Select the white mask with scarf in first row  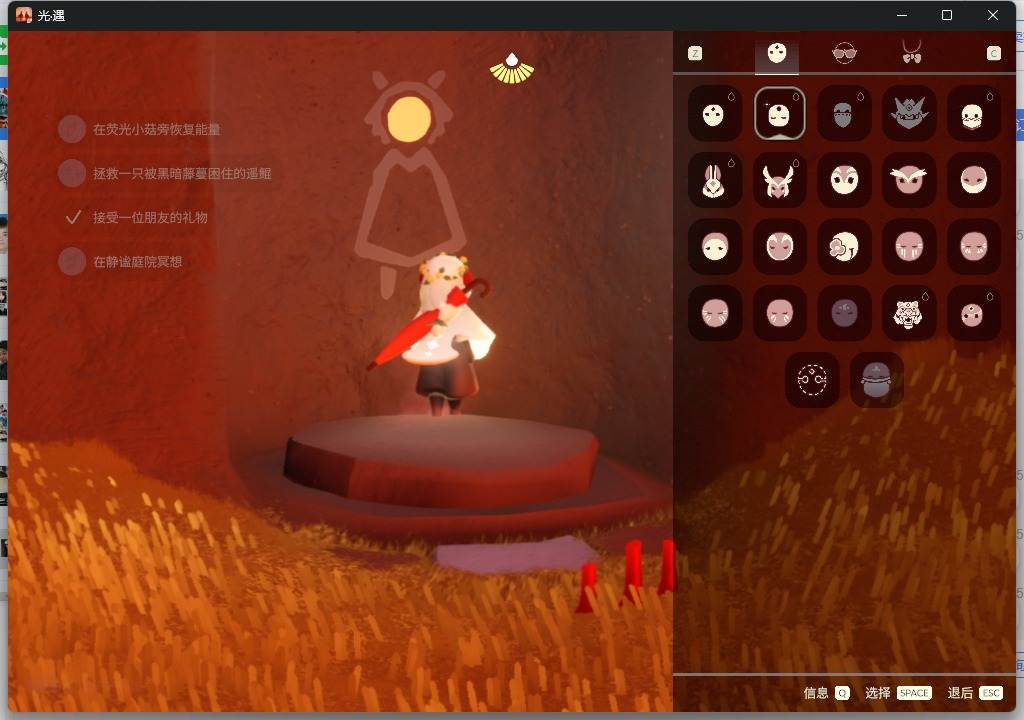[973, 113]
